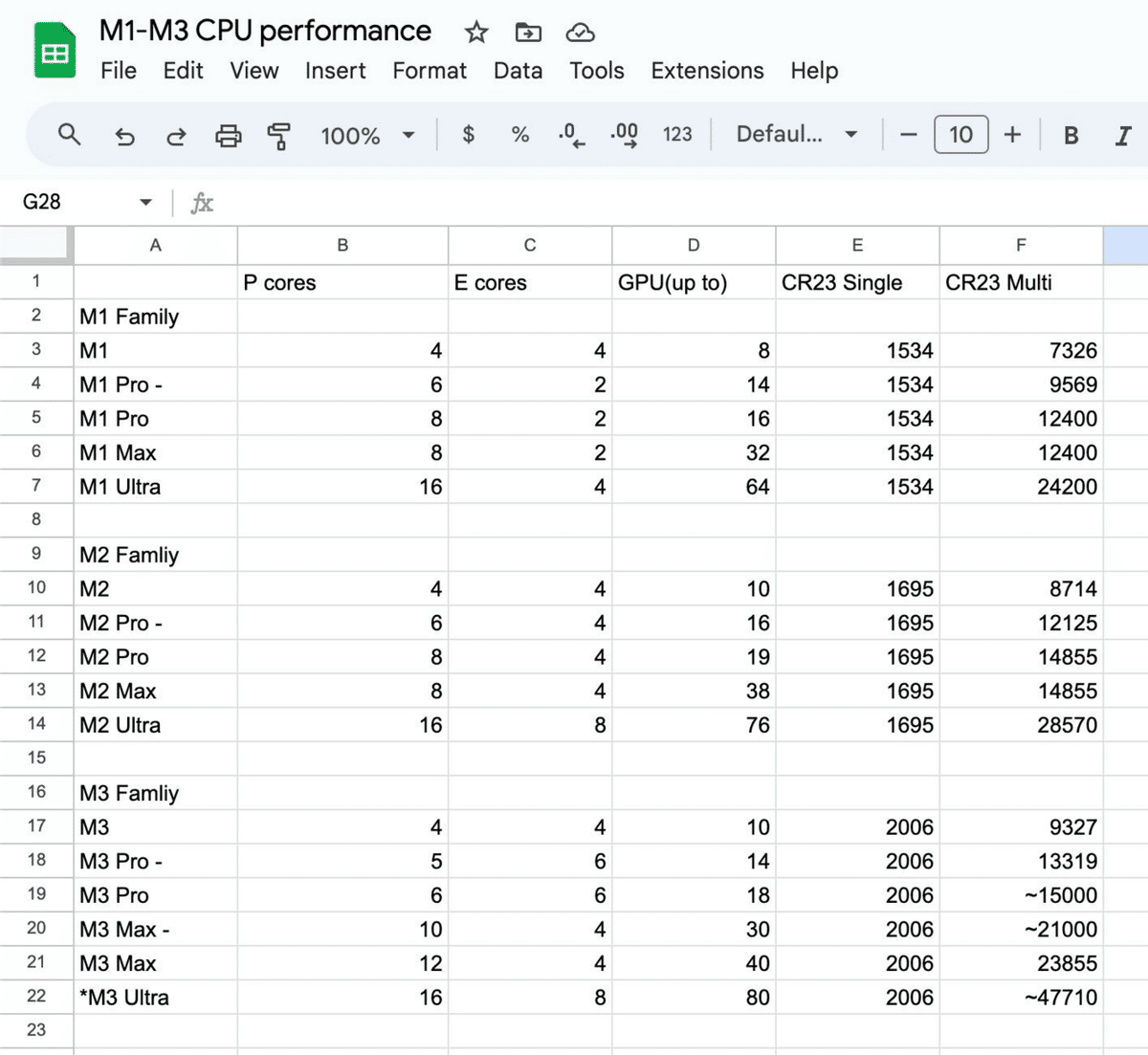
Task: Format as percent
Action: click(519, 135)
